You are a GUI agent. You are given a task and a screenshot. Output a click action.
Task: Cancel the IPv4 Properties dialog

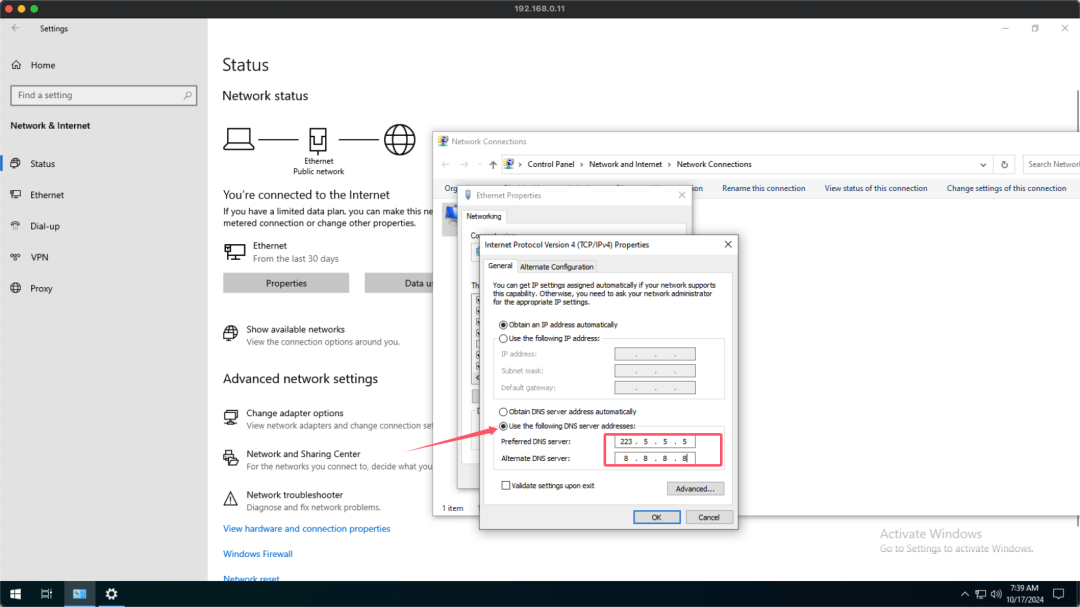(709, 517)
